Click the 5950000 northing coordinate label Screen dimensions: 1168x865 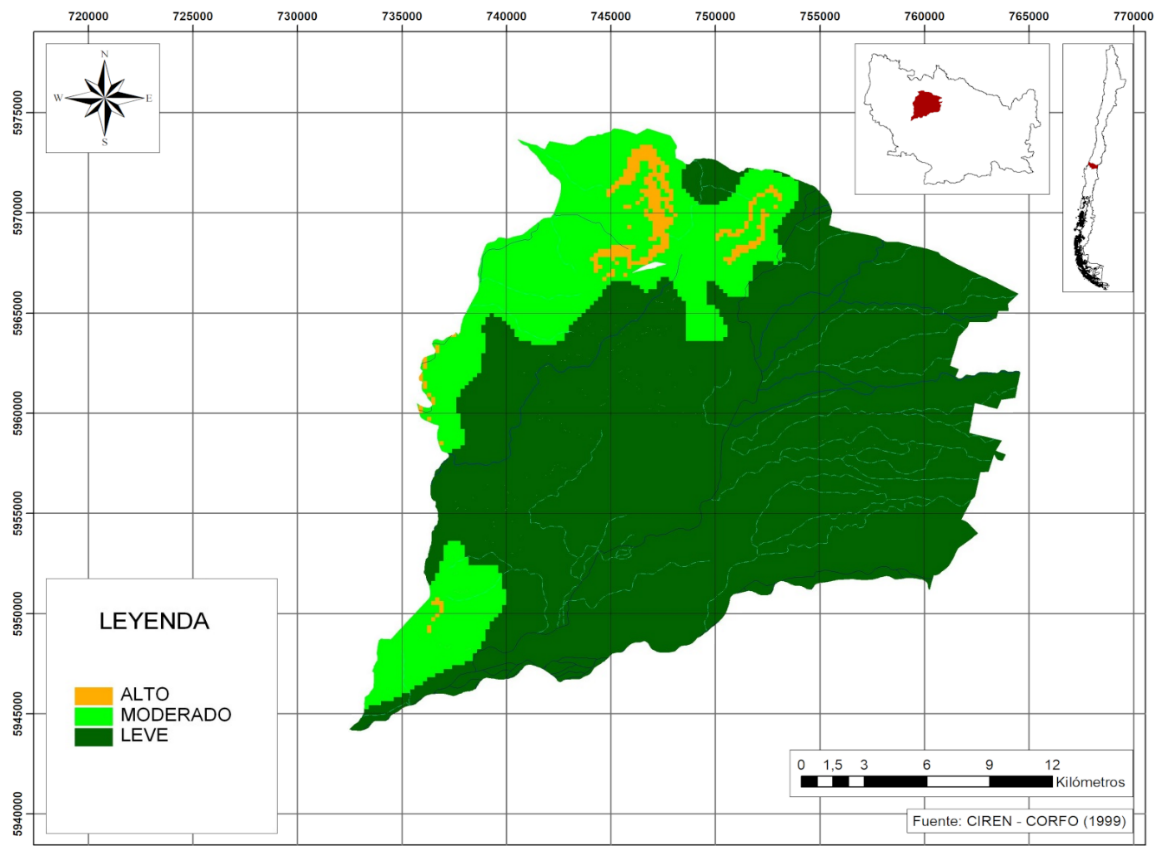click(17, 615)
